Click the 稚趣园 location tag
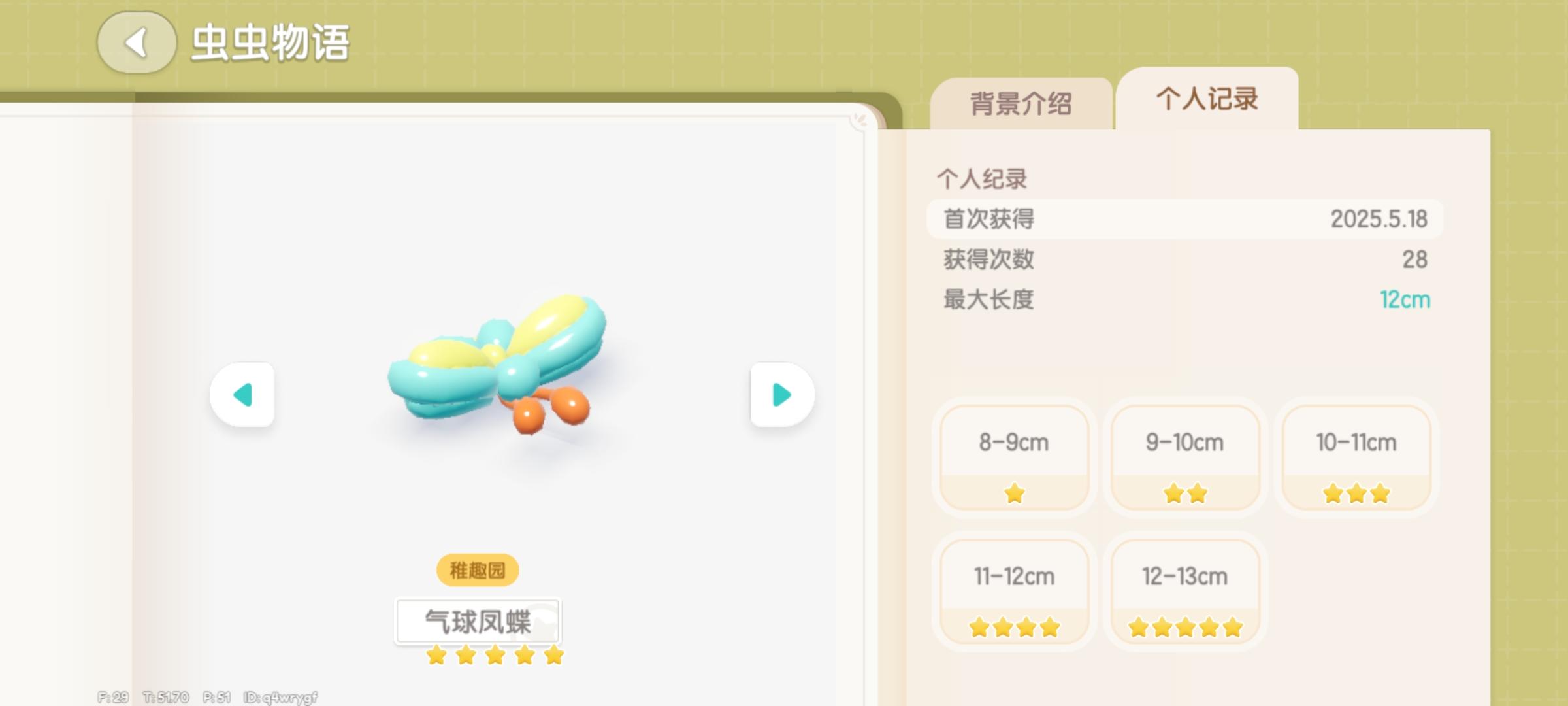 (x=478, y=571)
